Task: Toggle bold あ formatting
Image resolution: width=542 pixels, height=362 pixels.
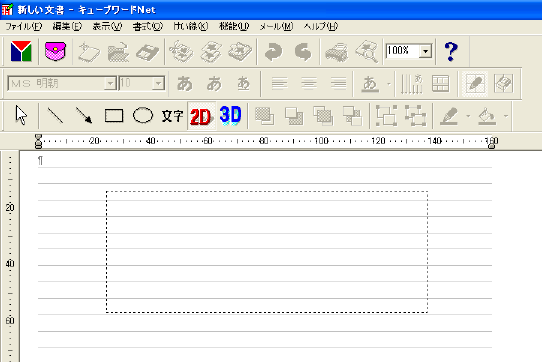Action: click(185, 84)
